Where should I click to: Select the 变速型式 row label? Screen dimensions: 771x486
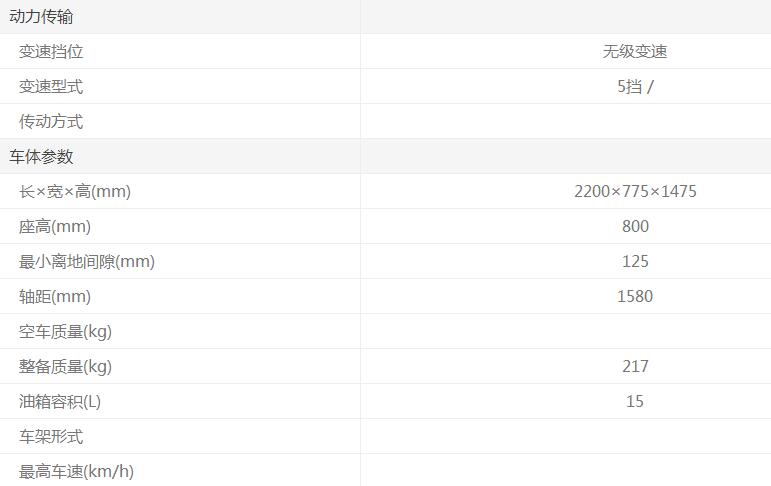pos(51,87)
